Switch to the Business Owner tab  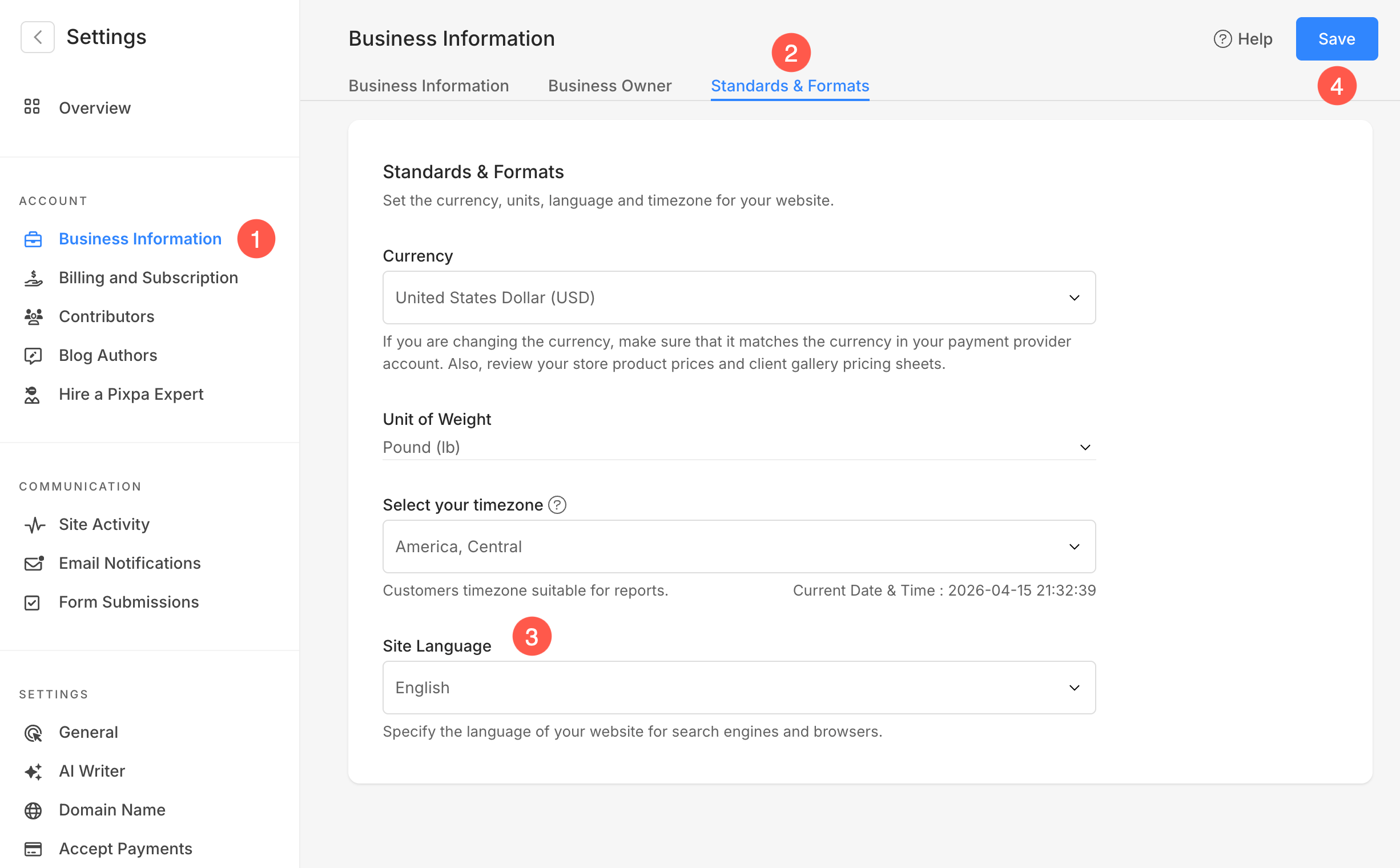(x=609, y=86)
